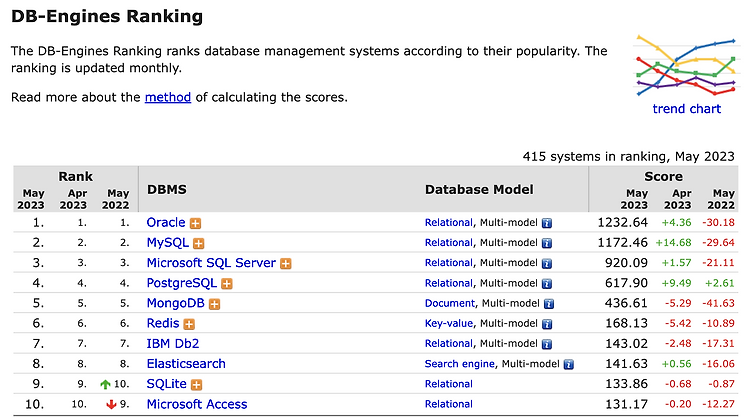The width and height of the screenshot is (750, 418).
Task: Click the plus icon beside PostgreSQL
Action: tap(227, 284)
